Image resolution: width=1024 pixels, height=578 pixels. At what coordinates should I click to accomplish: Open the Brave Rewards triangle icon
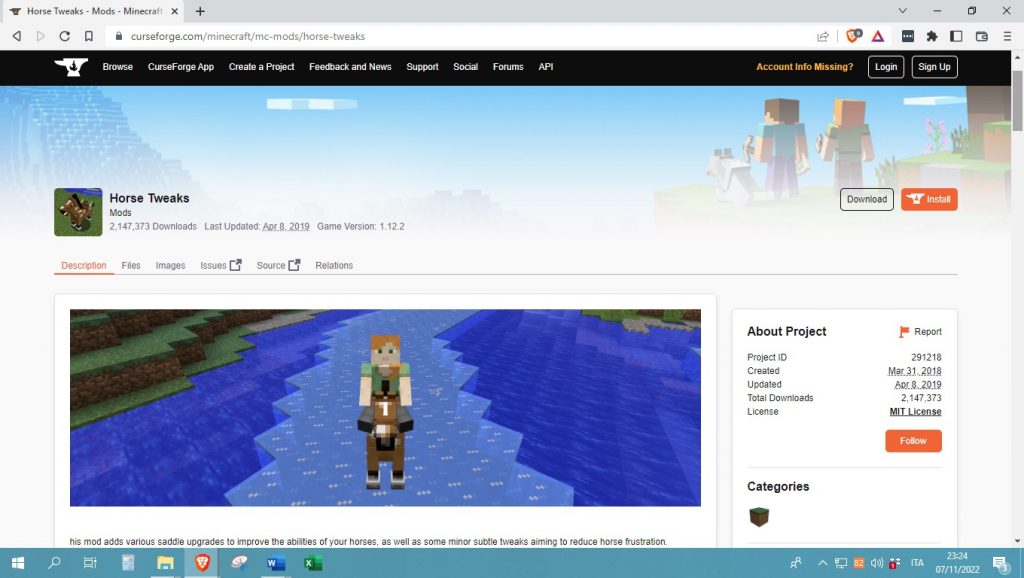point(877,36)
